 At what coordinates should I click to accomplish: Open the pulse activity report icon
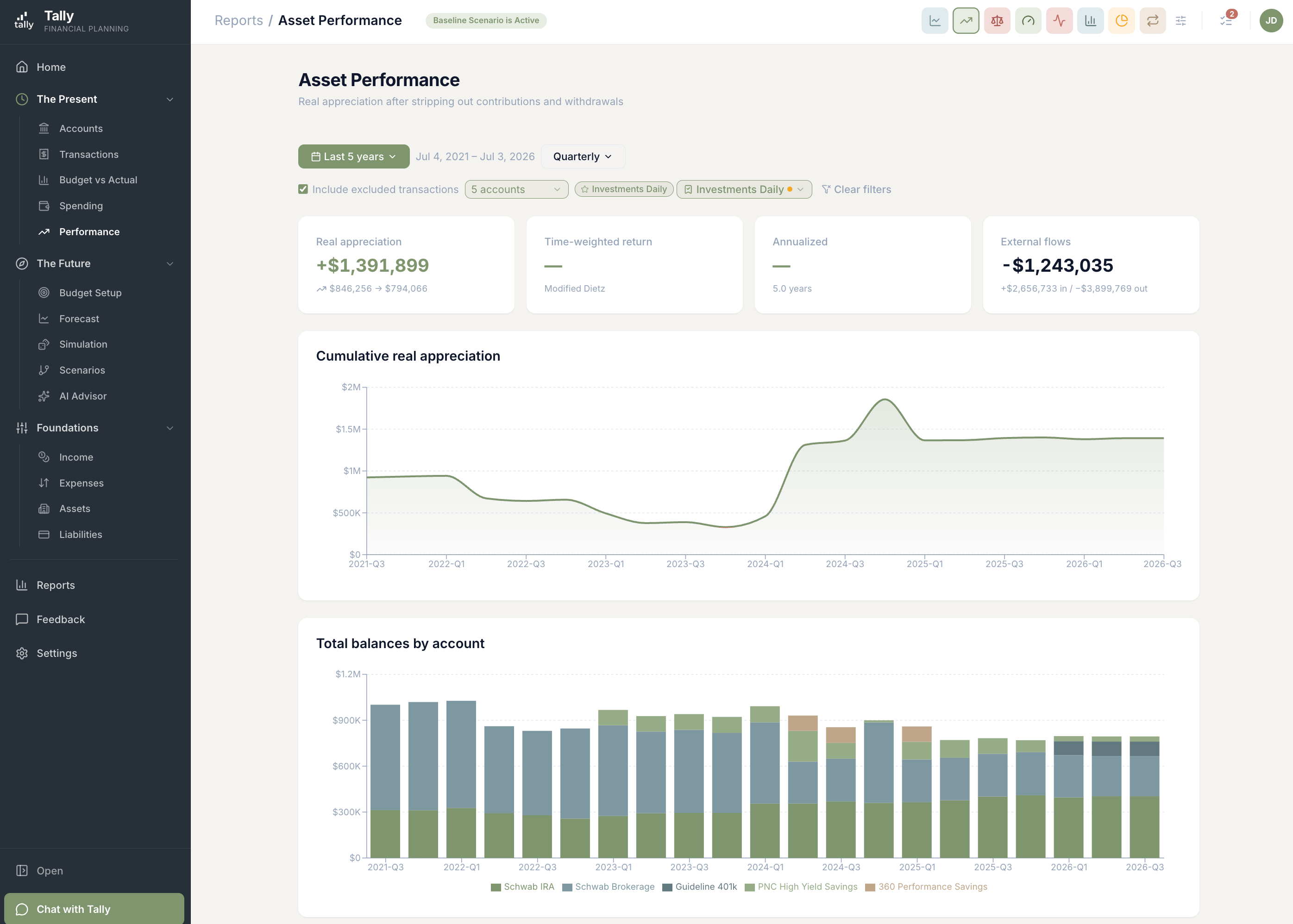(1059, 20)
